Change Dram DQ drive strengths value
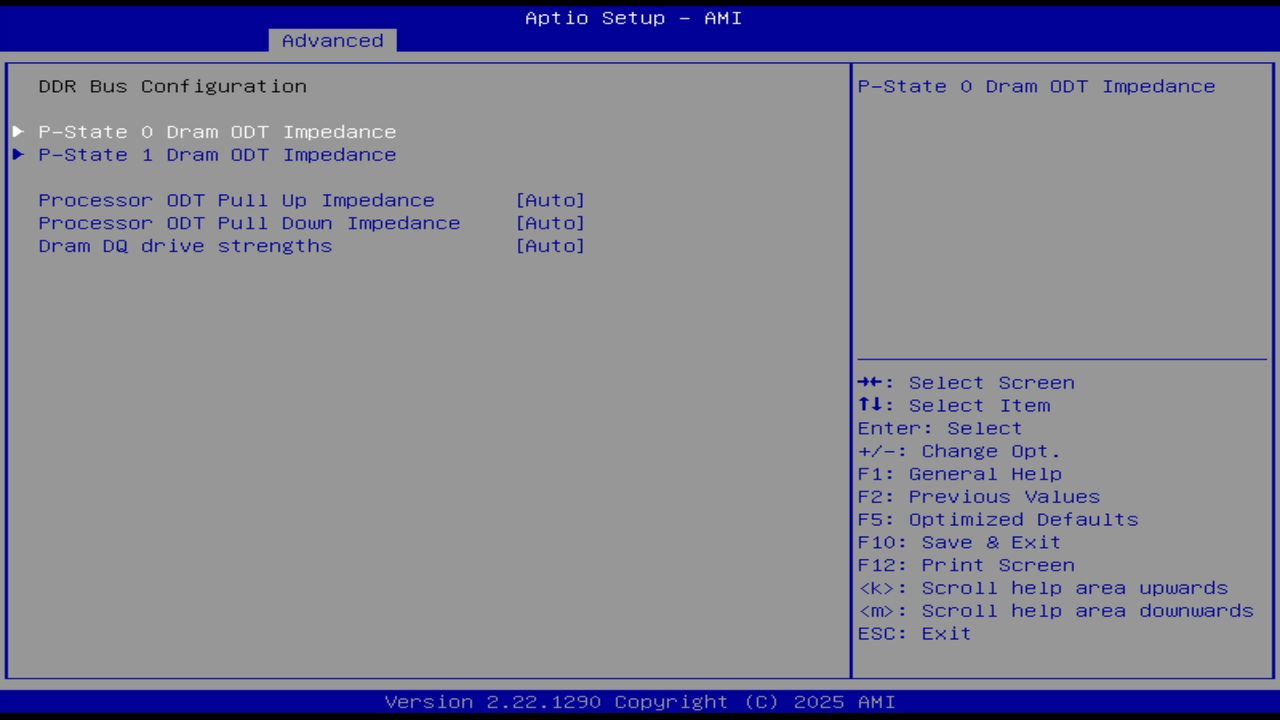1280x720 pixels. (550, 247)
